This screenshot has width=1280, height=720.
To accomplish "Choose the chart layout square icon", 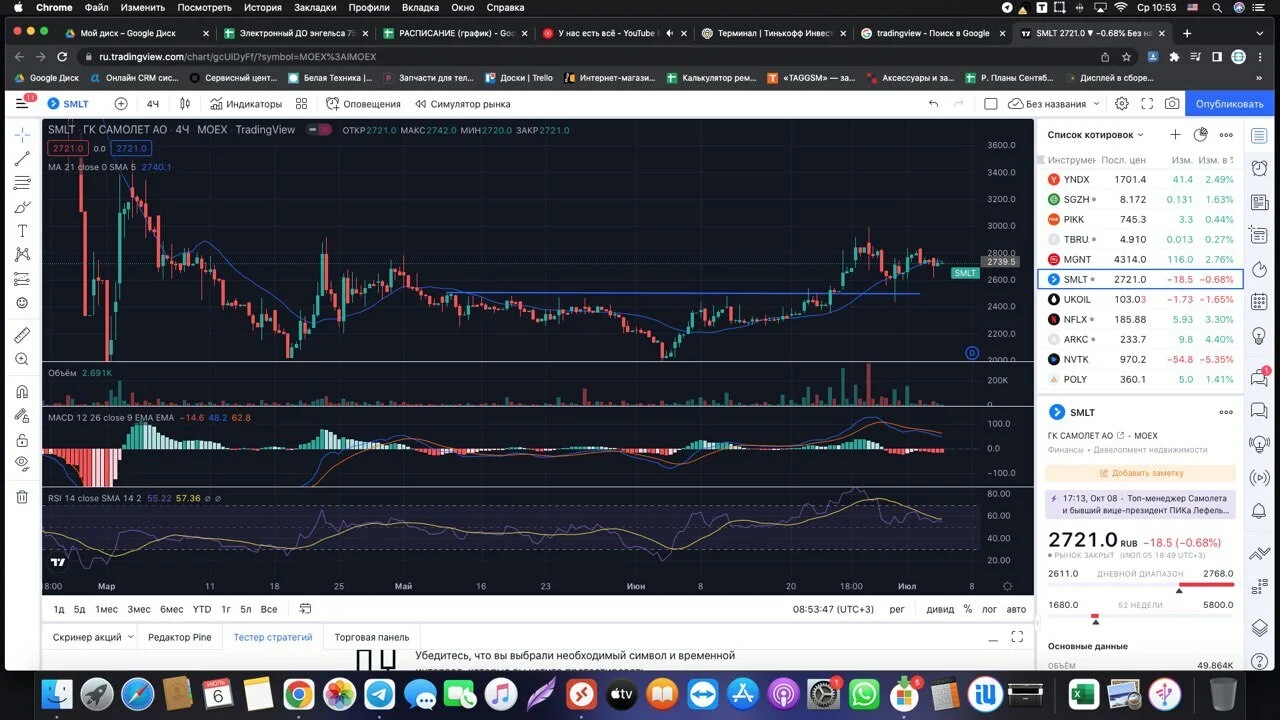I will [x=991, y=104].
